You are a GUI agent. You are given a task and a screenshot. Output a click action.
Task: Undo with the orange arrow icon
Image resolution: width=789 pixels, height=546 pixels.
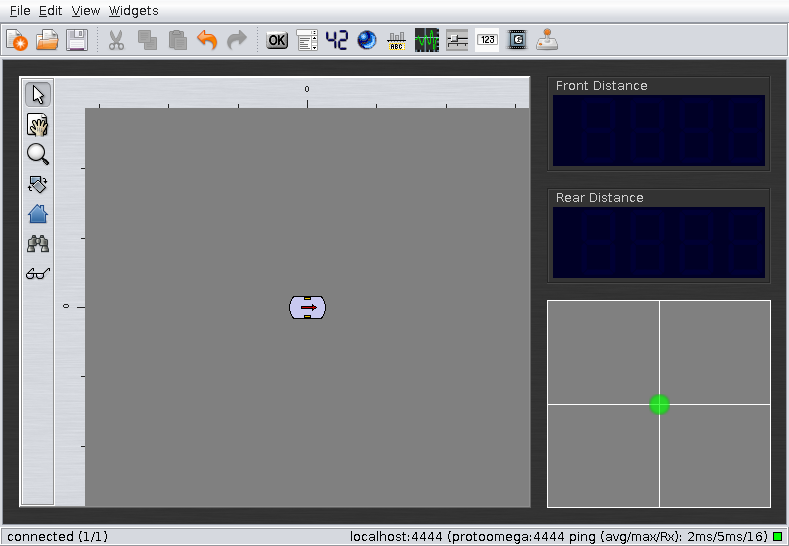[x=207, y=40]
